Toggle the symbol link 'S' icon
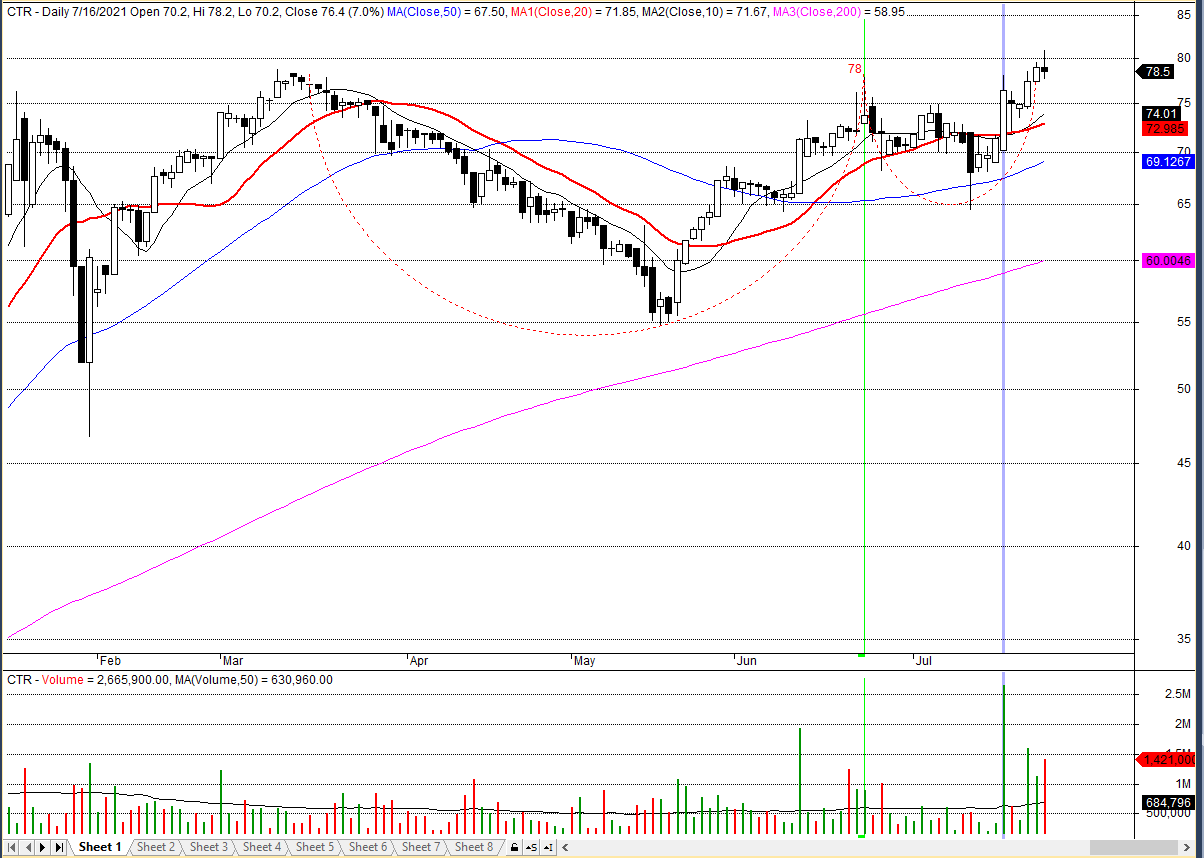 pyautogui.click(x=531, y=847)
